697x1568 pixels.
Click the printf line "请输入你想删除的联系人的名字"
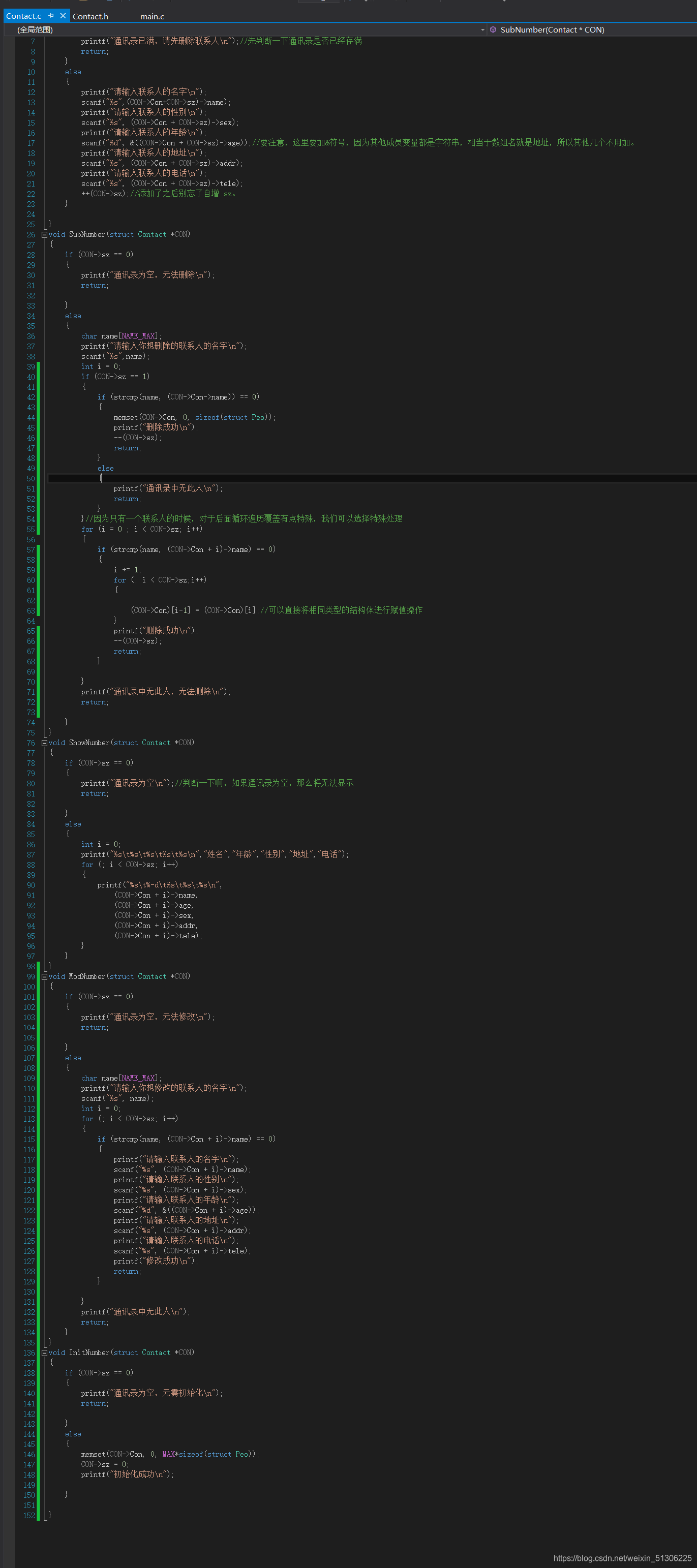(x=164, y=346)
